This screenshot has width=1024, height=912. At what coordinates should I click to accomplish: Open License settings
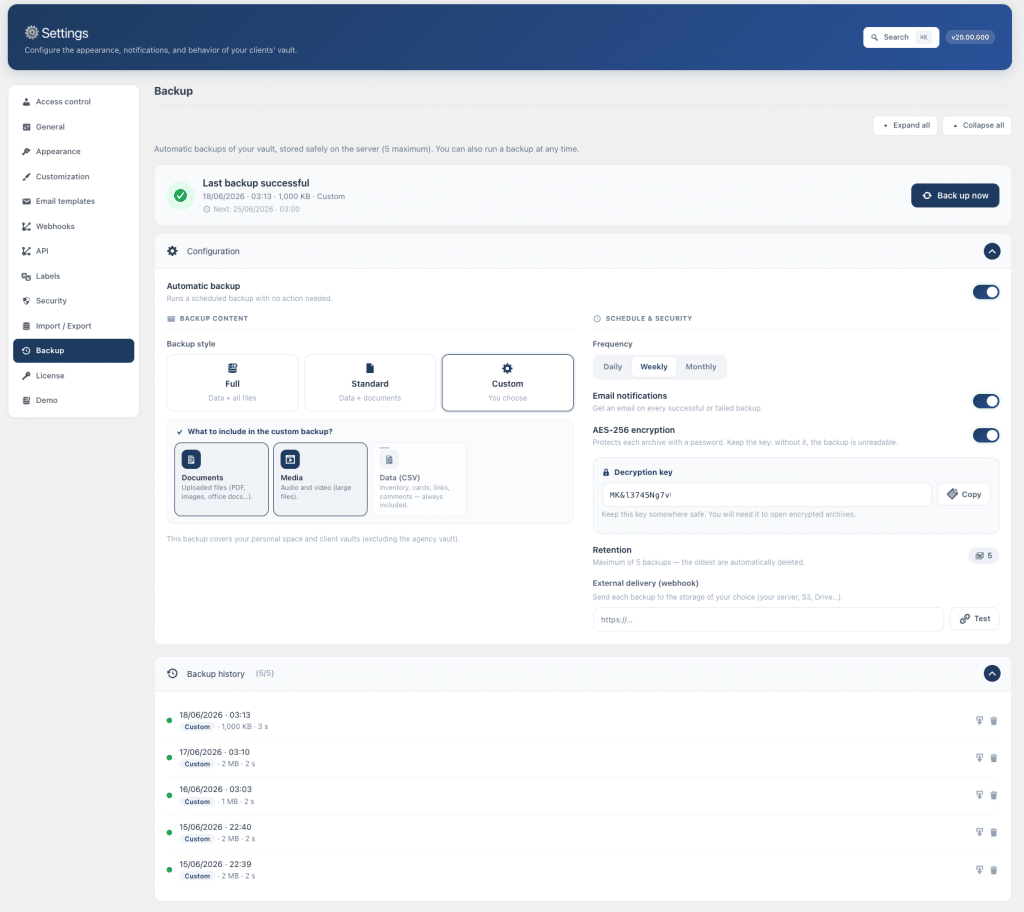click(x=74, y=376)
